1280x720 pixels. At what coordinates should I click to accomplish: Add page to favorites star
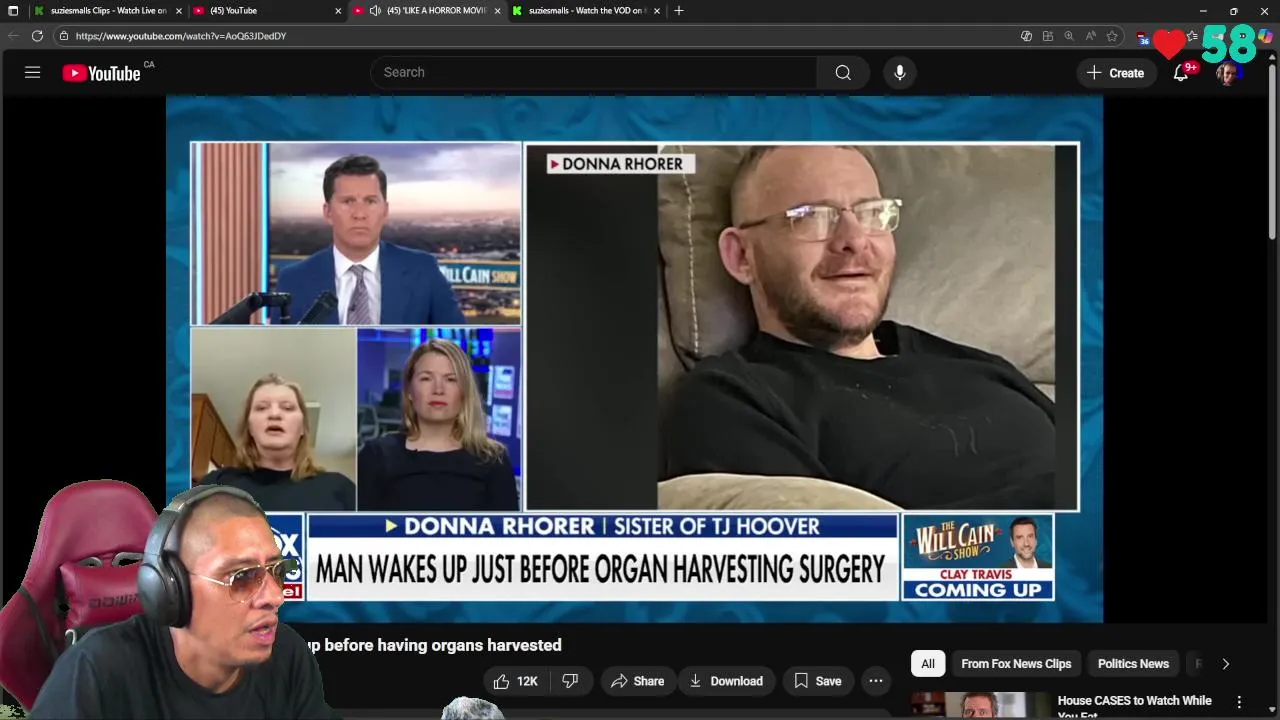(x=1111, y=36)
